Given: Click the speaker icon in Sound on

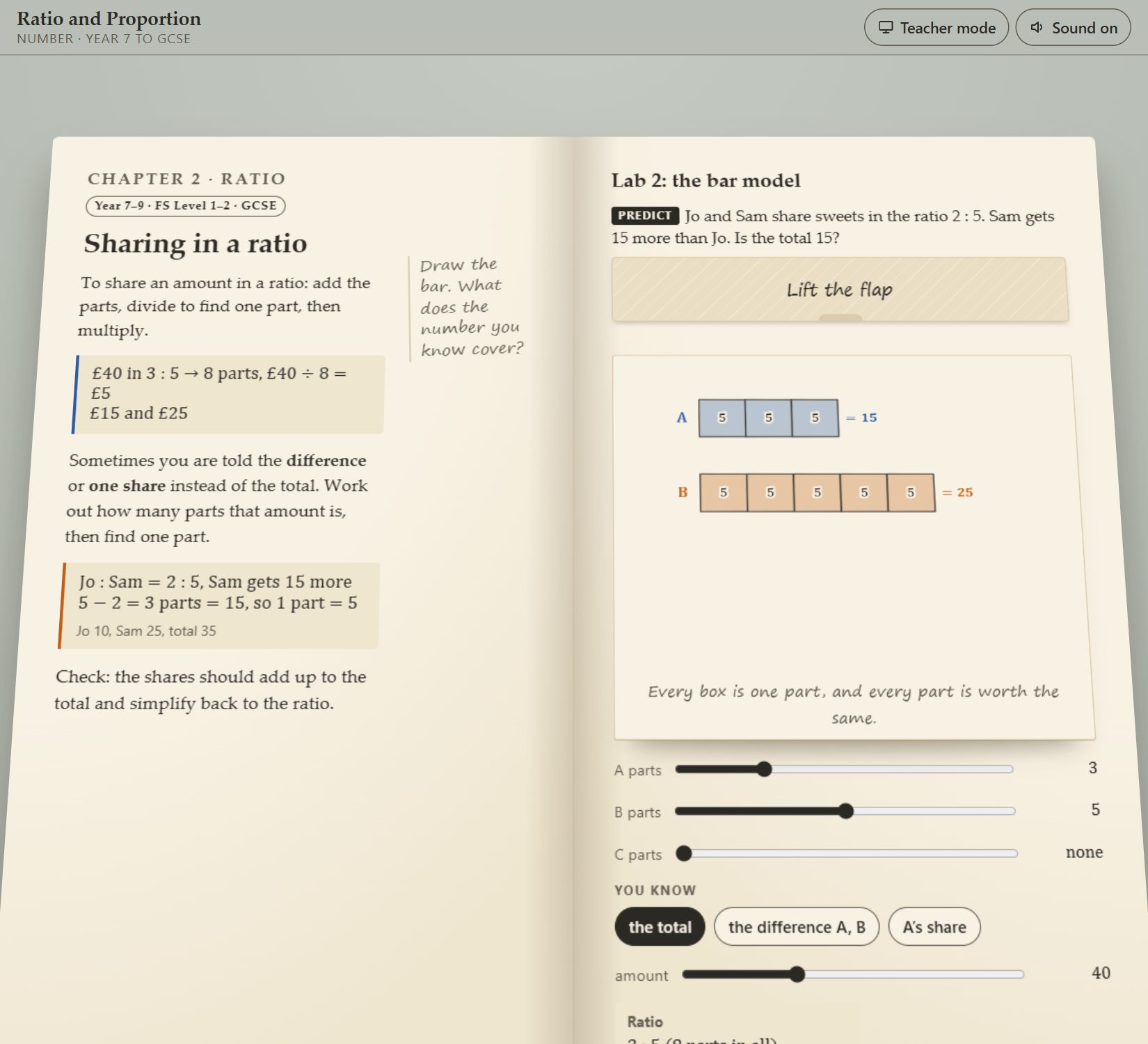Looking at the screenshot, I should 1037,27.
